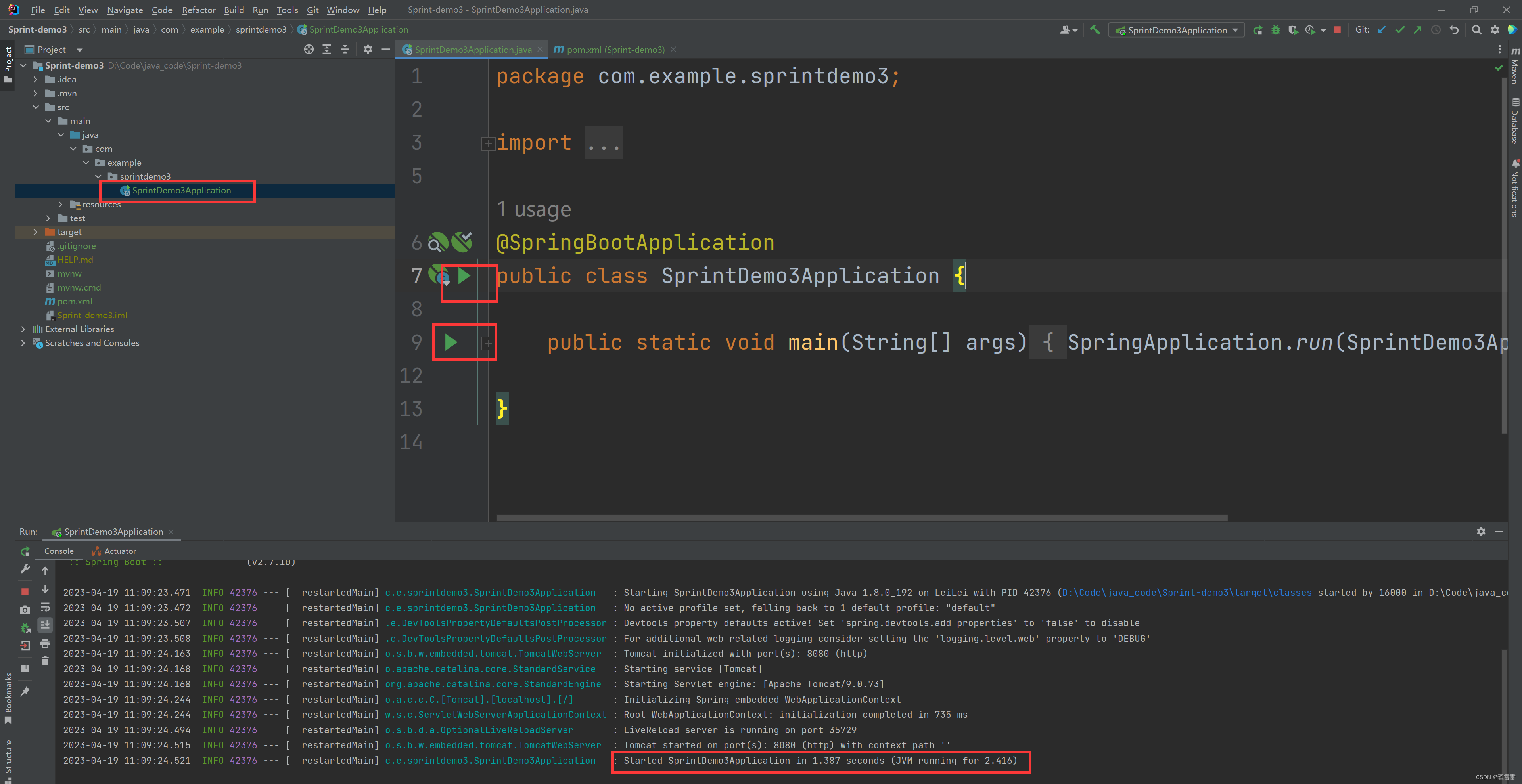Click the Pin Tab icon in the Run panel
This screenshot has width=1522, height=784.
pos(25,691)
